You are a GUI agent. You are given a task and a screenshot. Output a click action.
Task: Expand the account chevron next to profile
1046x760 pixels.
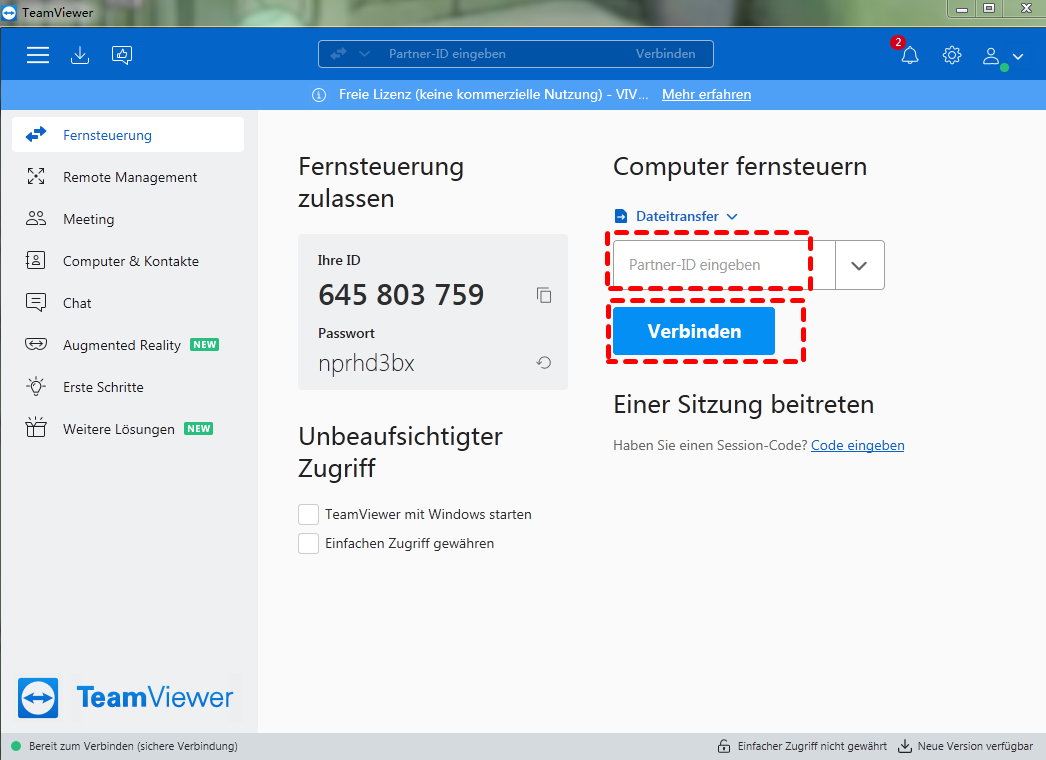(x=1018, y=56)
